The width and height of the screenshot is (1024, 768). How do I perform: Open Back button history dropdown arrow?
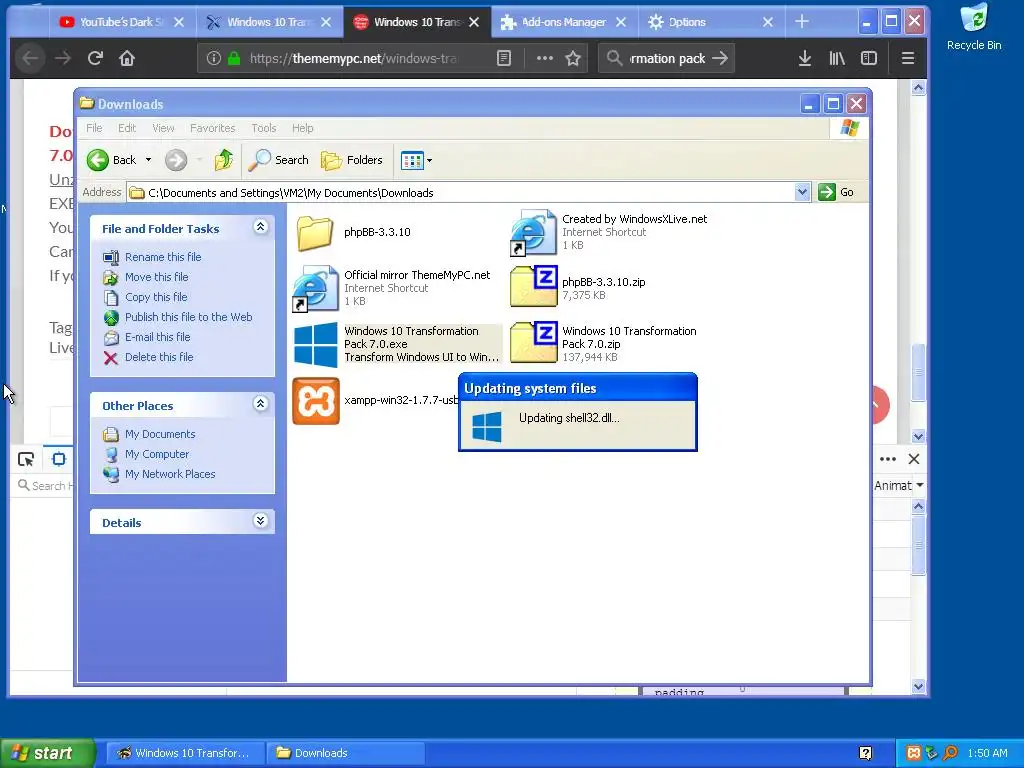tap(148, 160)
